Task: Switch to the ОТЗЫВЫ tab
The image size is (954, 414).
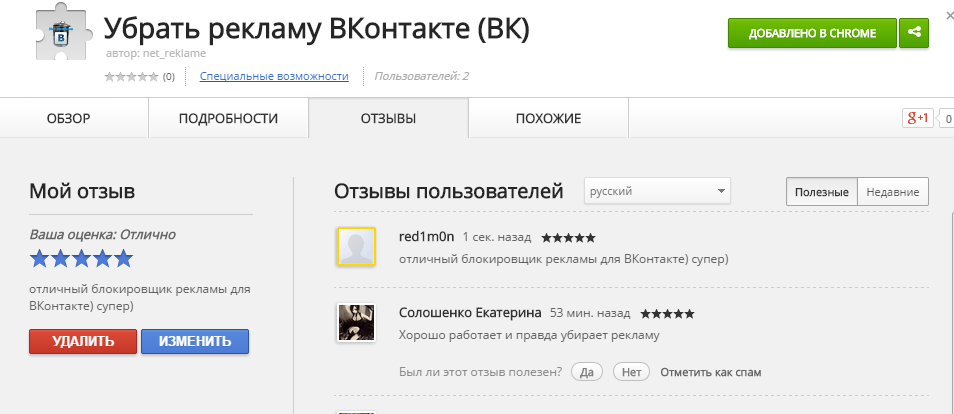Action: (388, 119)
